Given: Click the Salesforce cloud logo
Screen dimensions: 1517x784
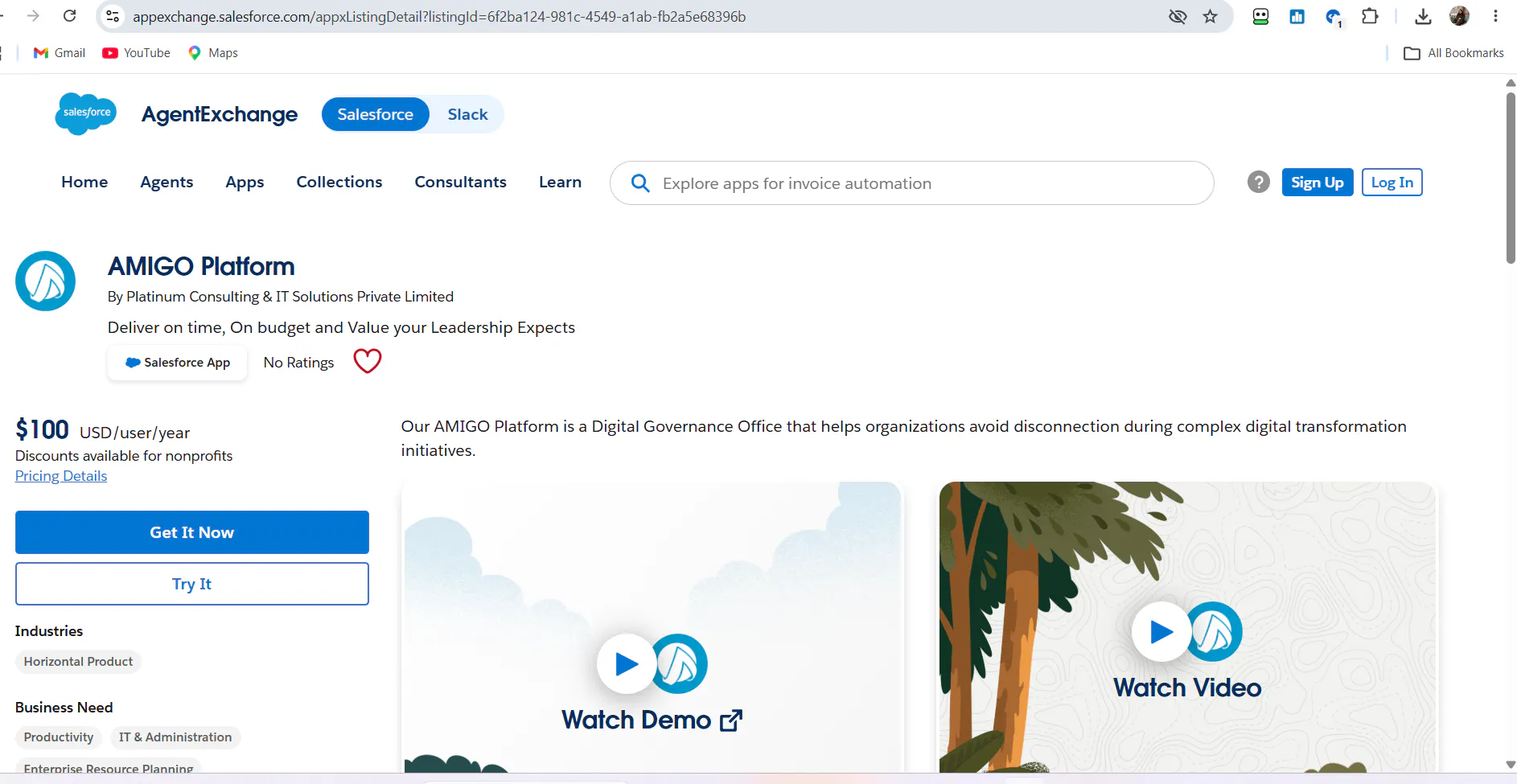Looking at the screenshot, I should click(x=85, y=113).
